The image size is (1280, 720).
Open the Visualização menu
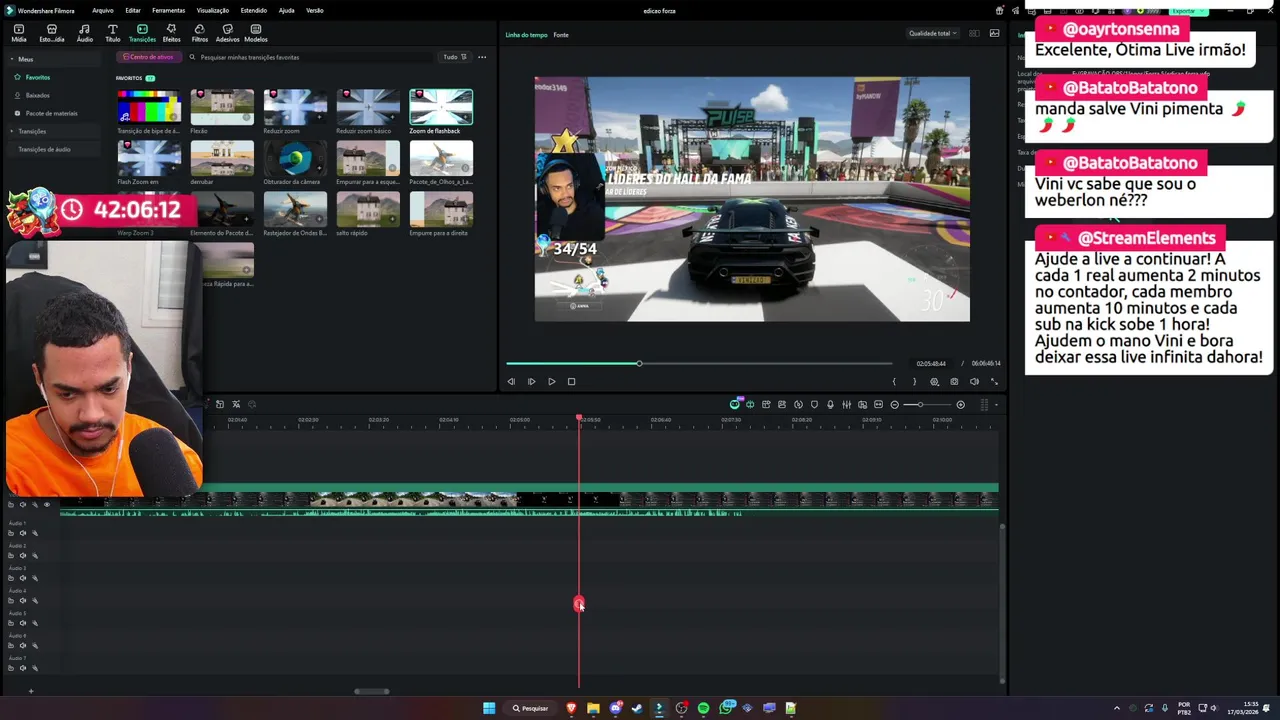[213, 10]
